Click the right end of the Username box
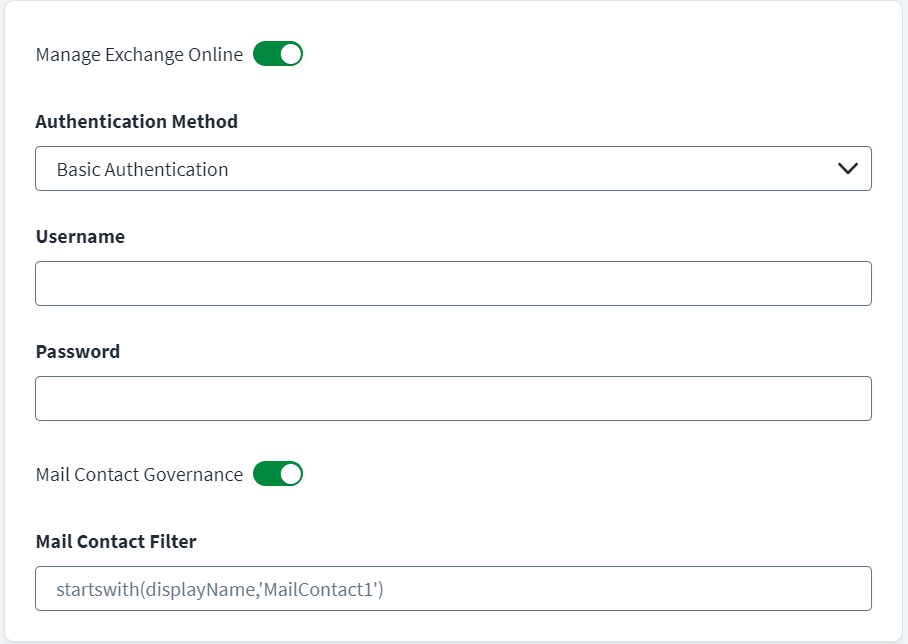This screenshot has height=644, width=908. coord(857,283)
